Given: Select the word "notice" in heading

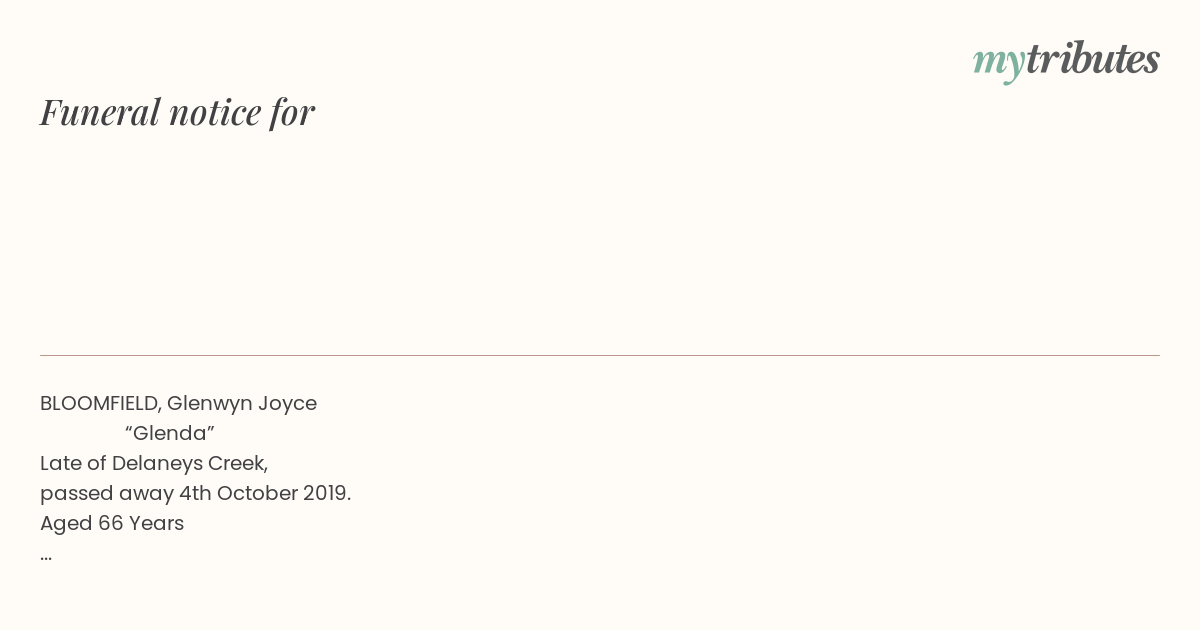Looking at the screenshot, I should [x=215, y=112].
